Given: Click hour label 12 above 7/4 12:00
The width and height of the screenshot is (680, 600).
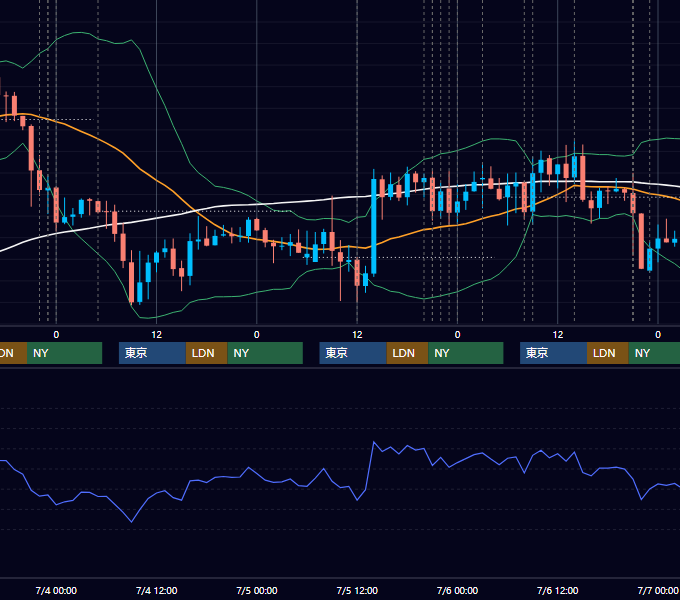Looking at the screenshot, I should pos(157,335).
